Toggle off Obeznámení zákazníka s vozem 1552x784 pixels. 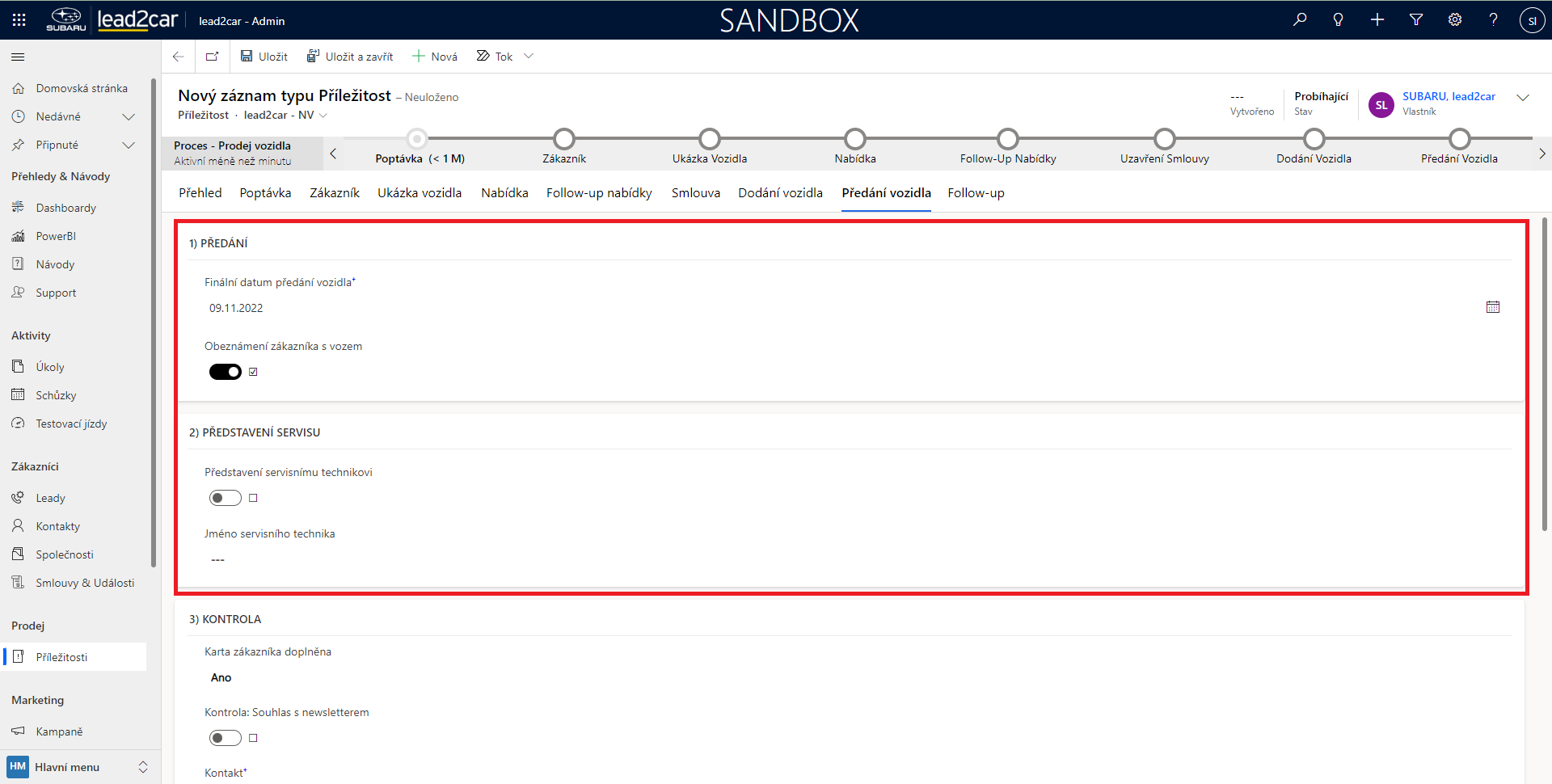pyautogui.click(x=226, y=372)
